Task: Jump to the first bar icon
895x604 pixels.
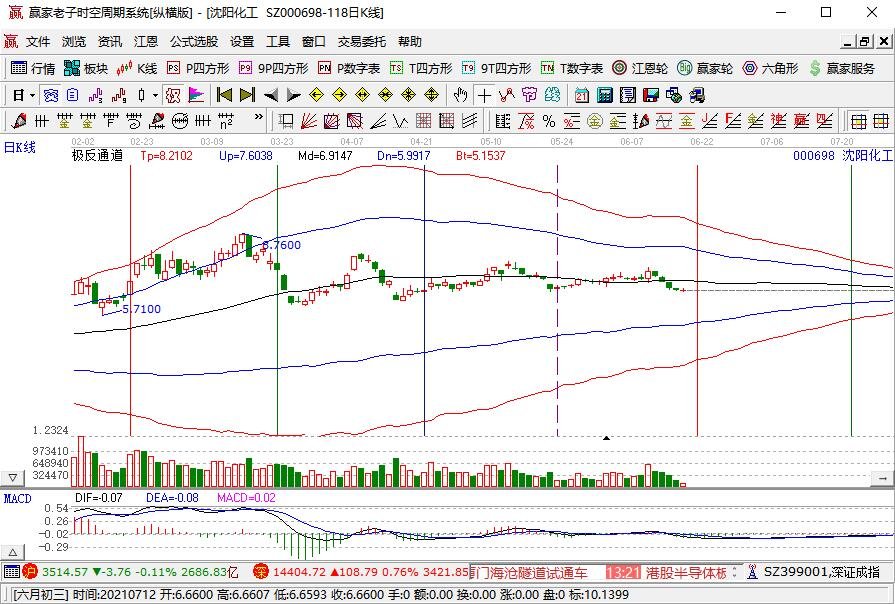Action: click(224, 95)
